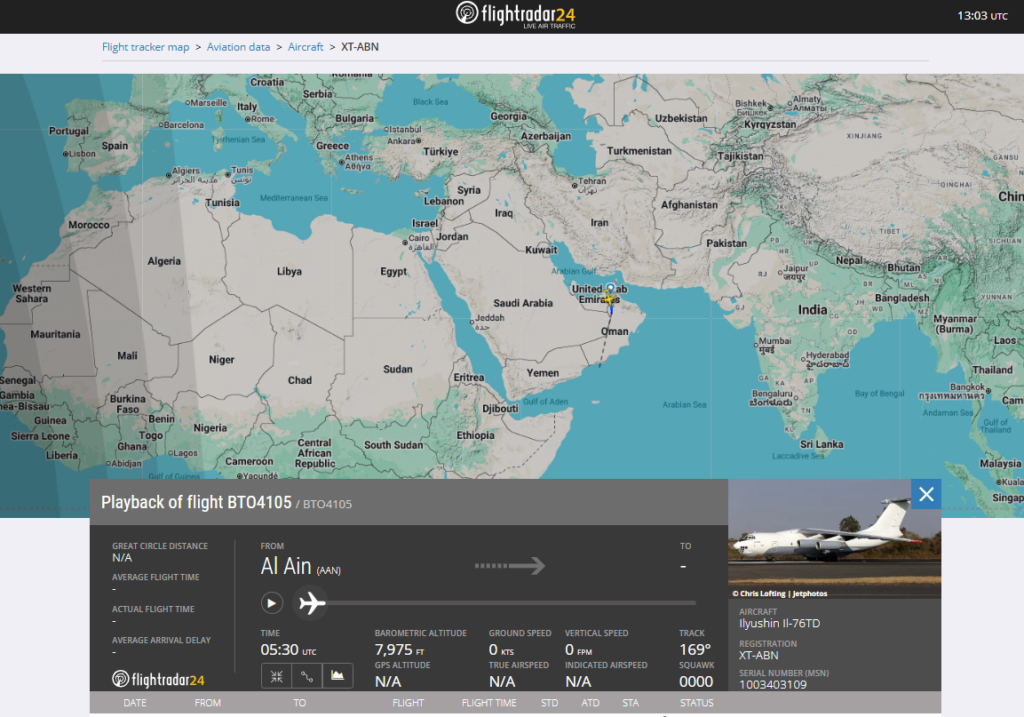Click track value 169°
1024x717 pixels.
click(x=695, y=650)
